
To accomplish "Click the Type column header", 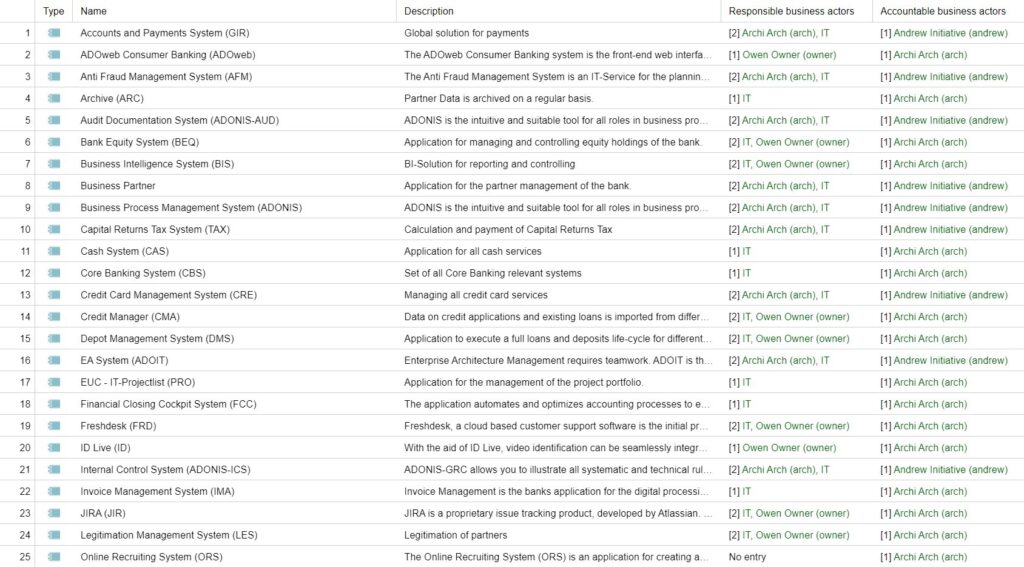I will tap(54, 11).
